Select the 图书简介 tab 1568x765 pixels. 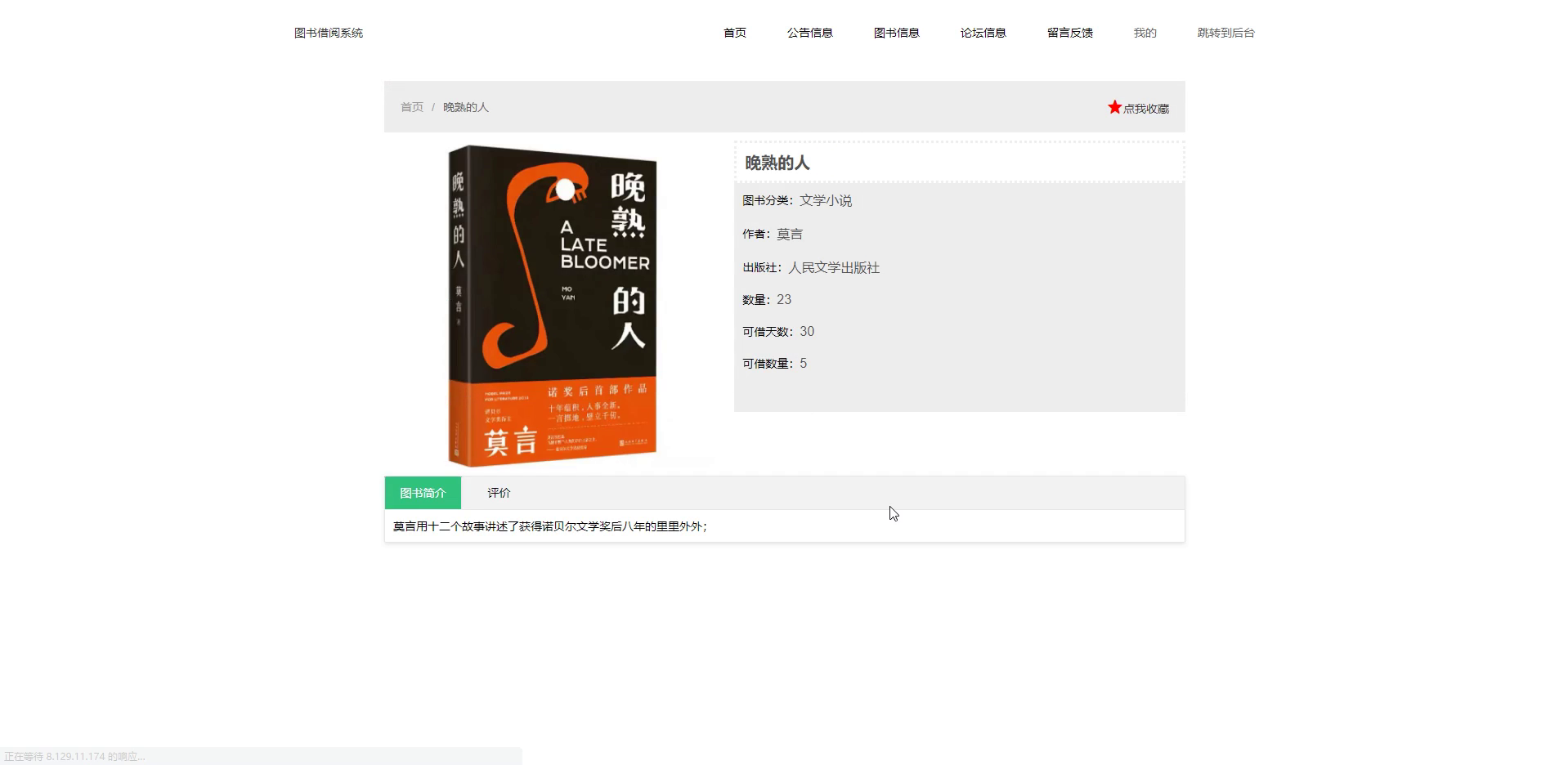coord(423,493)
